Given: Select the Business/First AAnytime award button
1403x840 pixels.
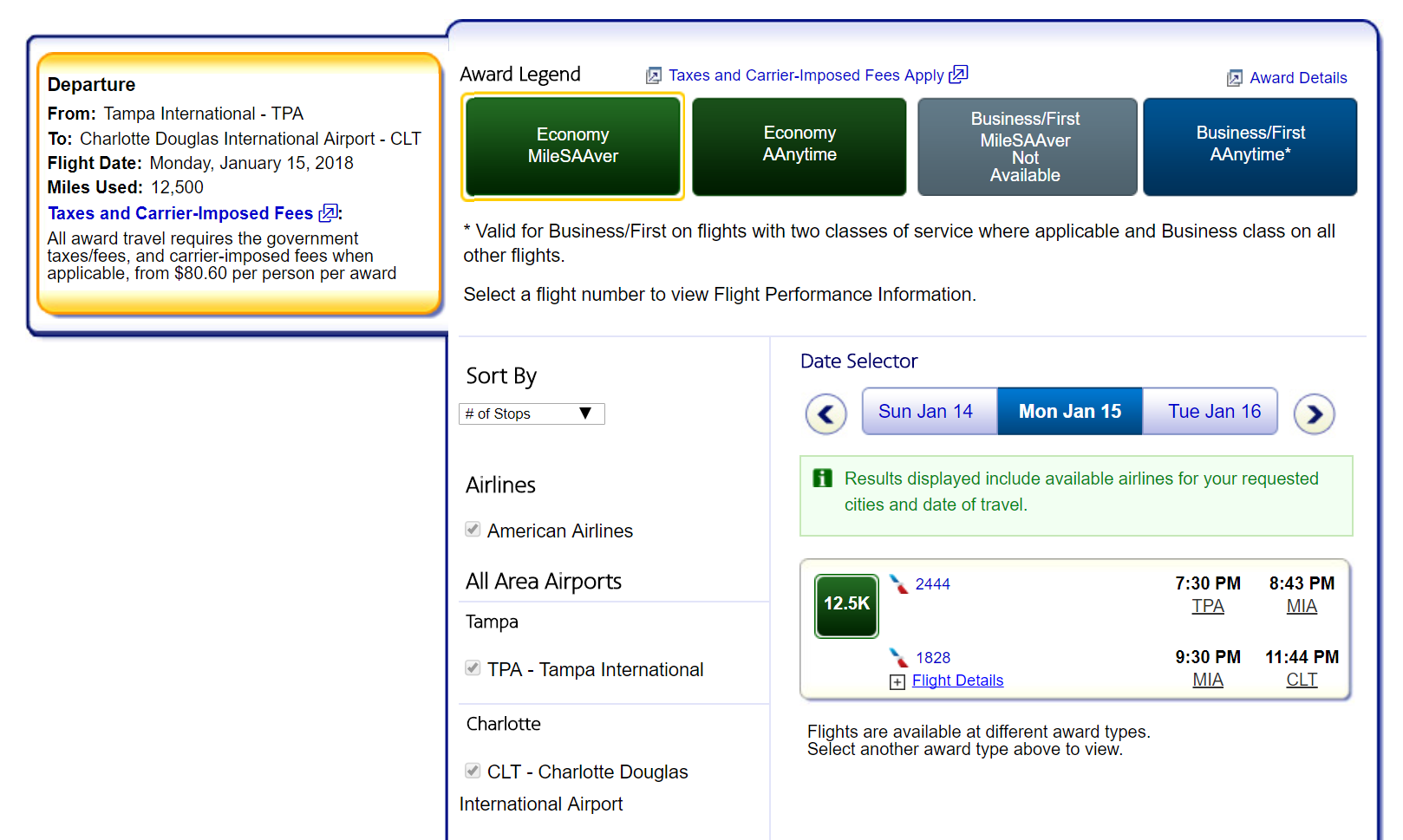Looking at the screenshot, I should 1250,146.
